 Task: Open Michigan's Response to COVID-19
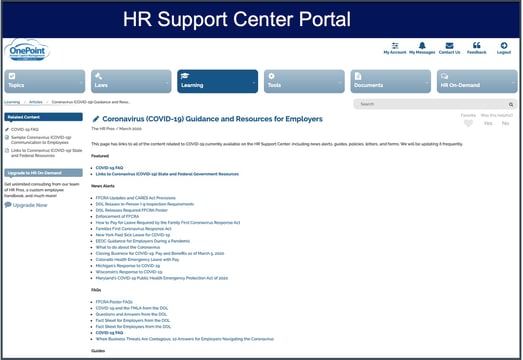pyautogui.click(x=128, y=266)
